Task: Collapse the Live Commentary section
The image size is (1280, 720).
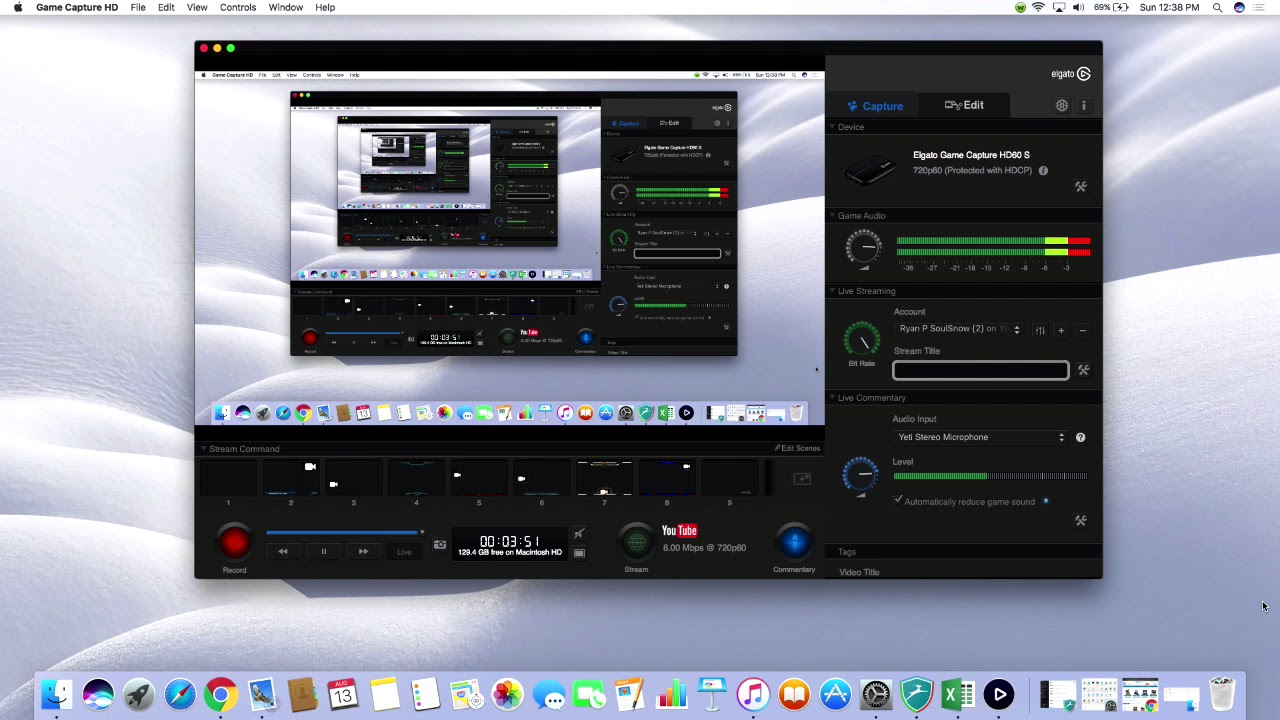Action: (832, 398)
